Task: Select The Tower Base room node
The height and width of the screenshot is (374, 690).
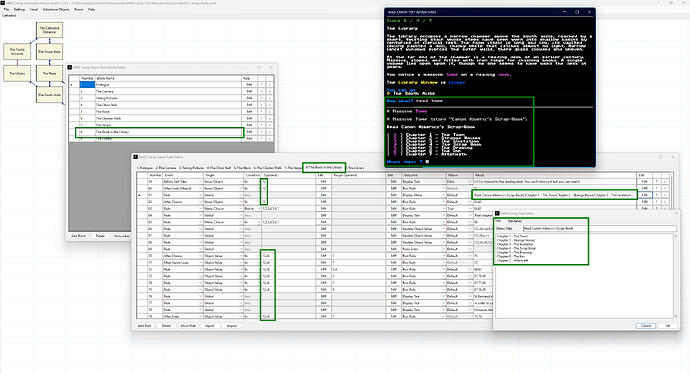Action: (49, 51)
